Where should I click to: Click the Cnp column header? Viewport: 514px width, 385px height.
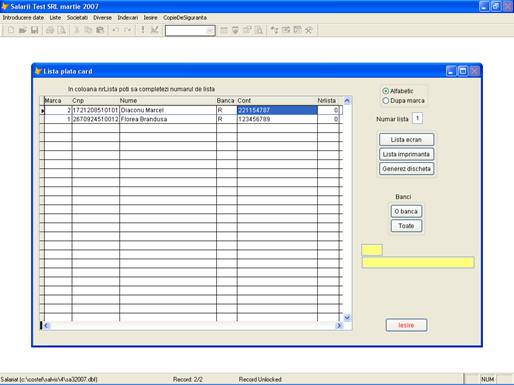tap(96, 100)
